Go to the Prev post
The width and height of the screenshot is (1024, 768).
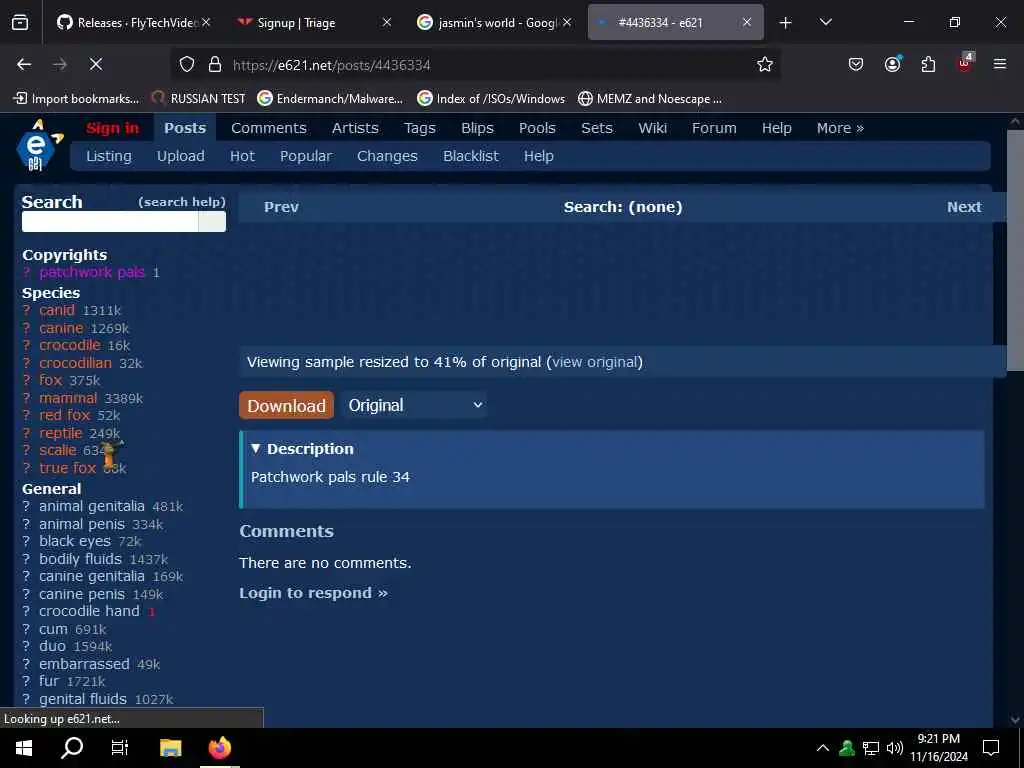coord(281,207)
